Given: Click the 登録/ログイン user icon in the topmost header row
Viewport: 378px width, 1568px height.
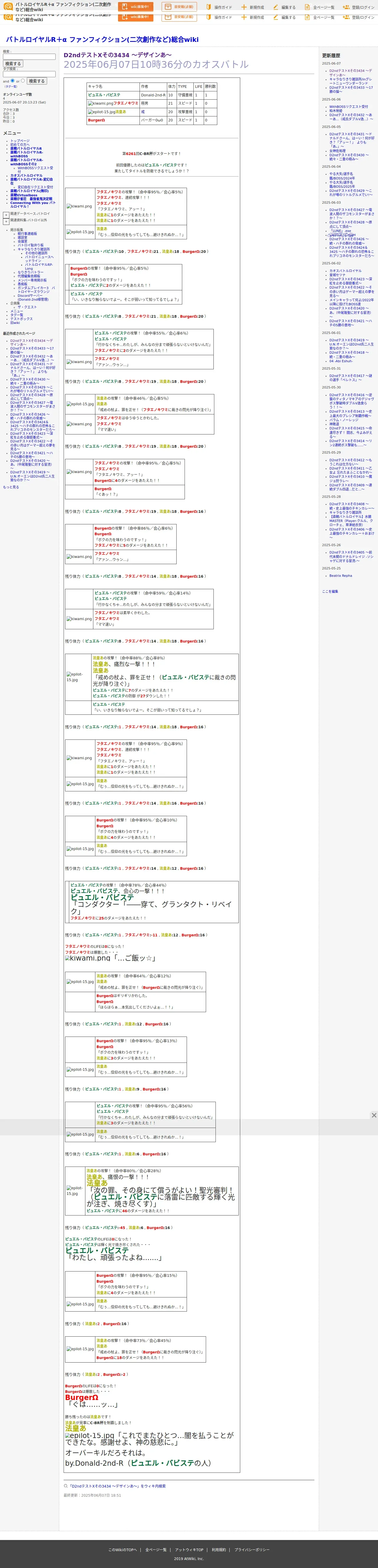Looking at the screenshot, I should pos(346,7).
